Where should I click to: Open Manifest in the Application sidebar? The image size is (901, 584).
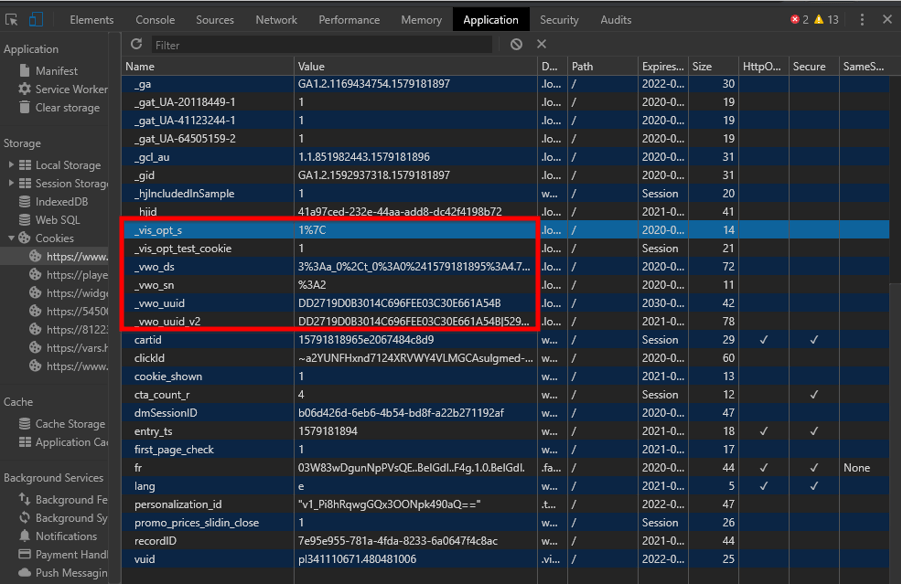56,71
